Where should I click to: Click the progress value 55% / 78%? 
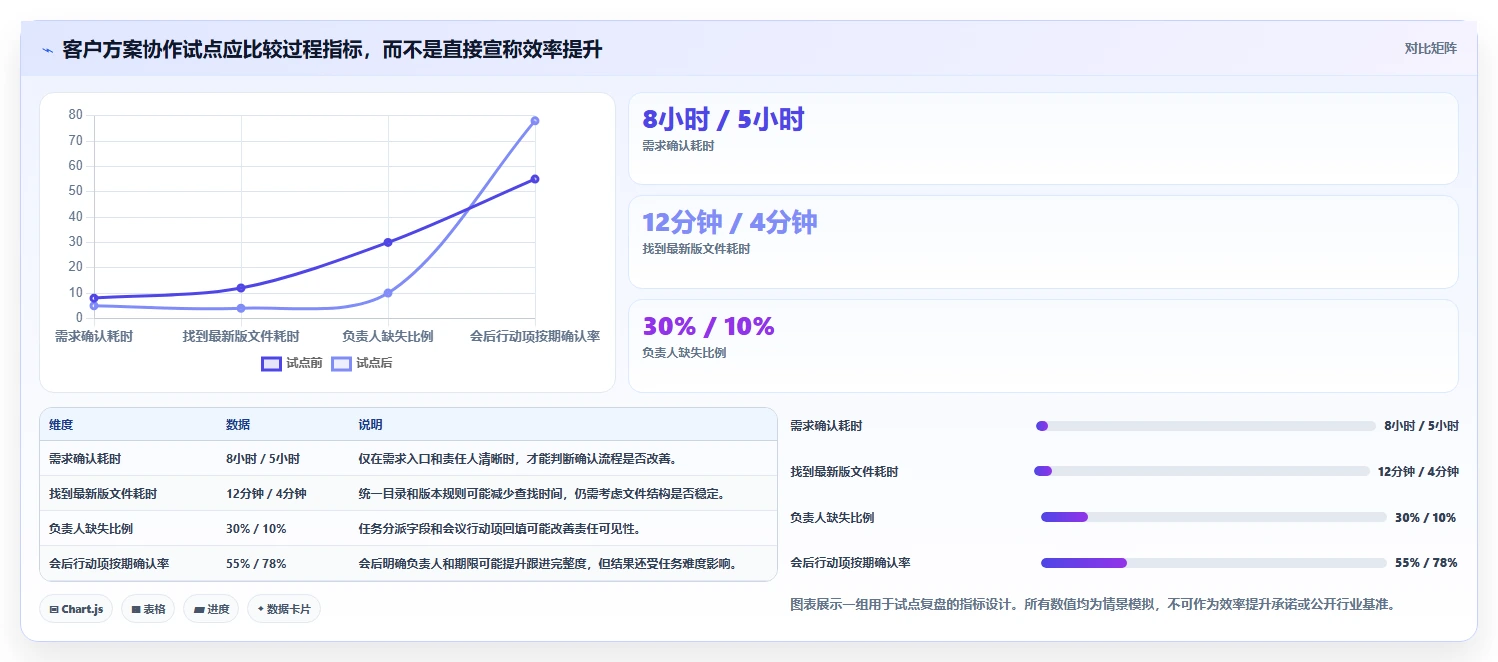(1426, 563)
